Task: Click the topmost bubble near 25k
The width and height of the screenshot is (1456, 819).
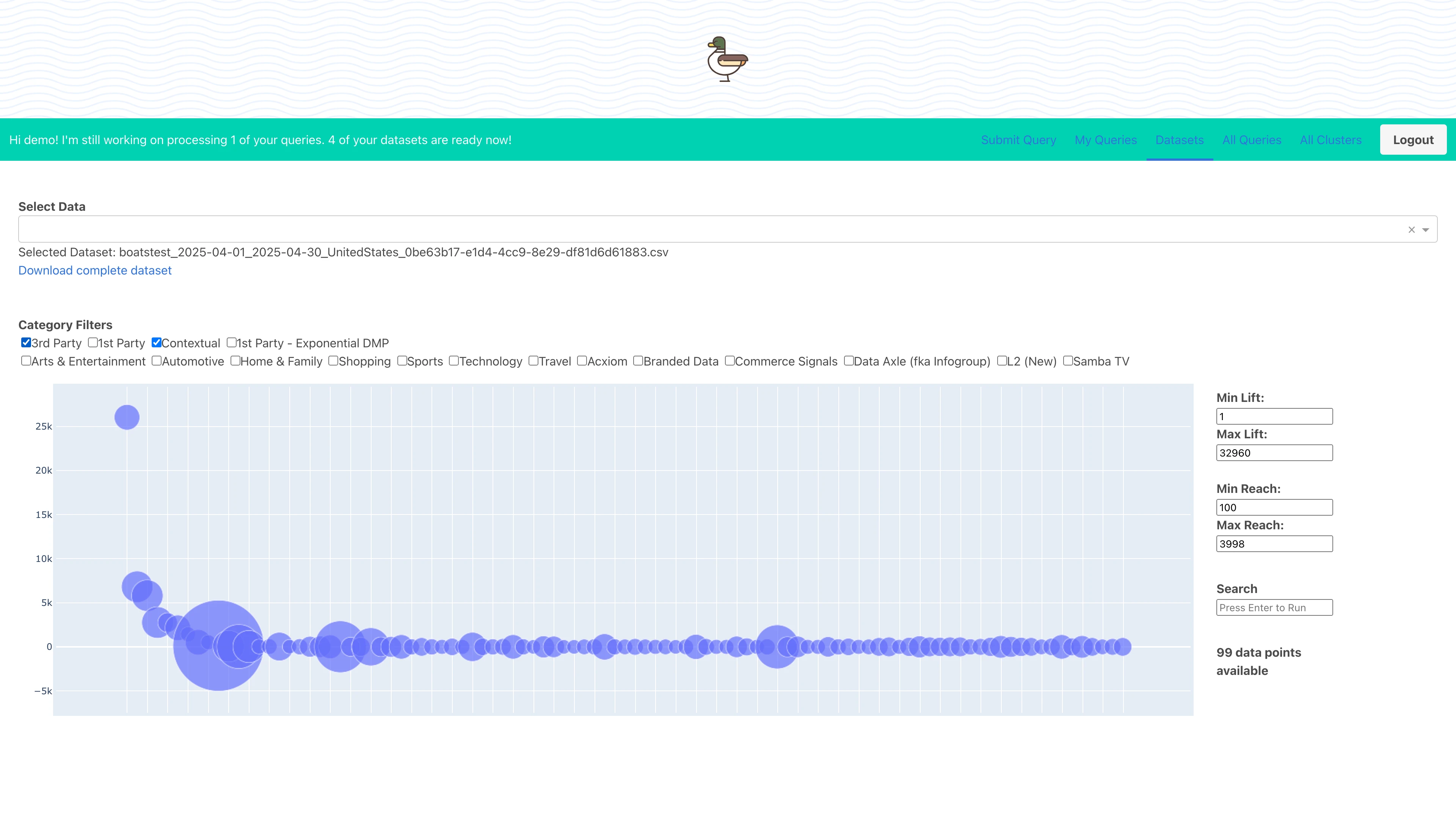Action: [127, 417]
